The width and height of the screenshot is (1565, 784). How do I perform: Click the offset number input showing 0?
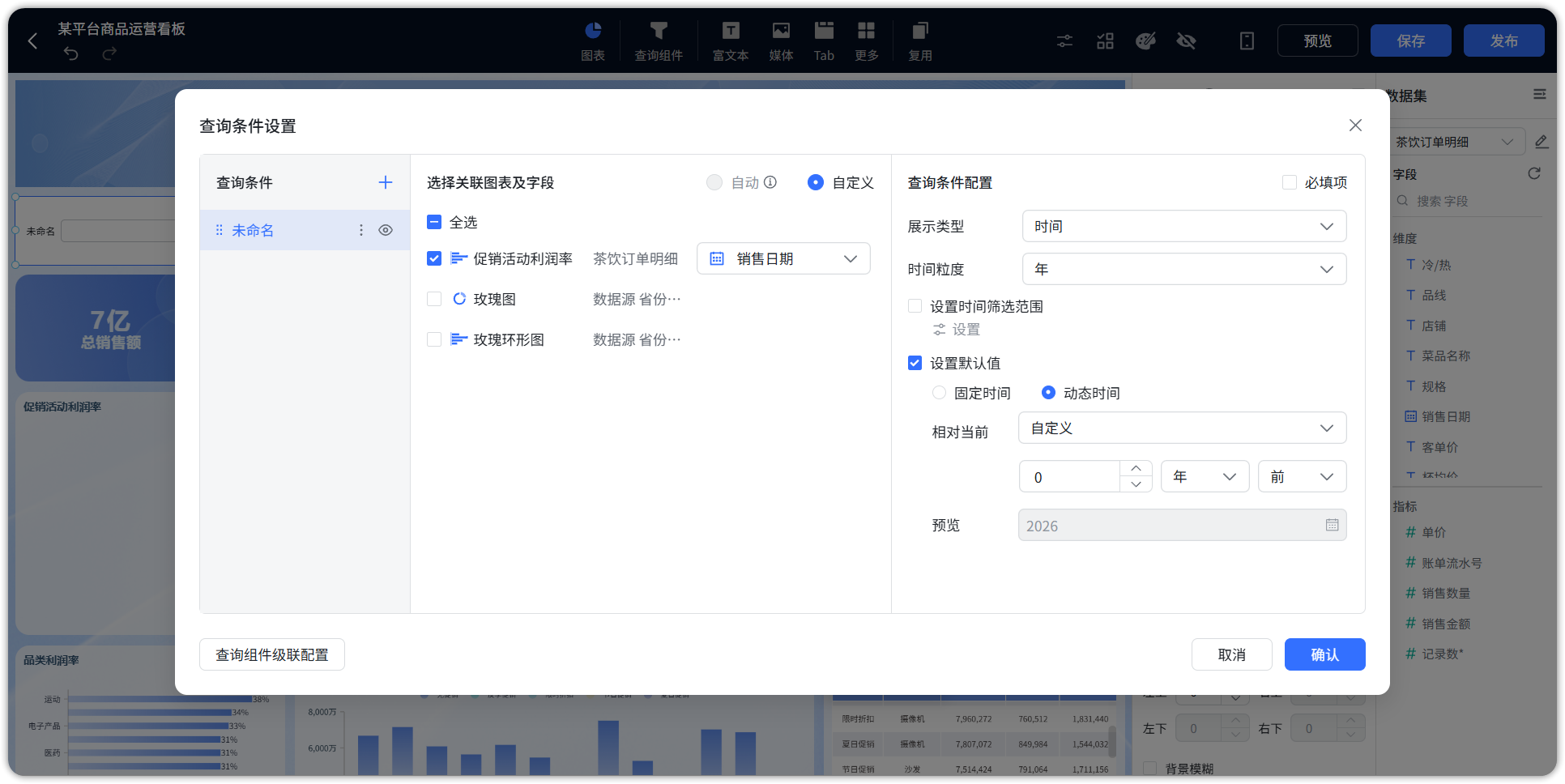coord(1069,477)
